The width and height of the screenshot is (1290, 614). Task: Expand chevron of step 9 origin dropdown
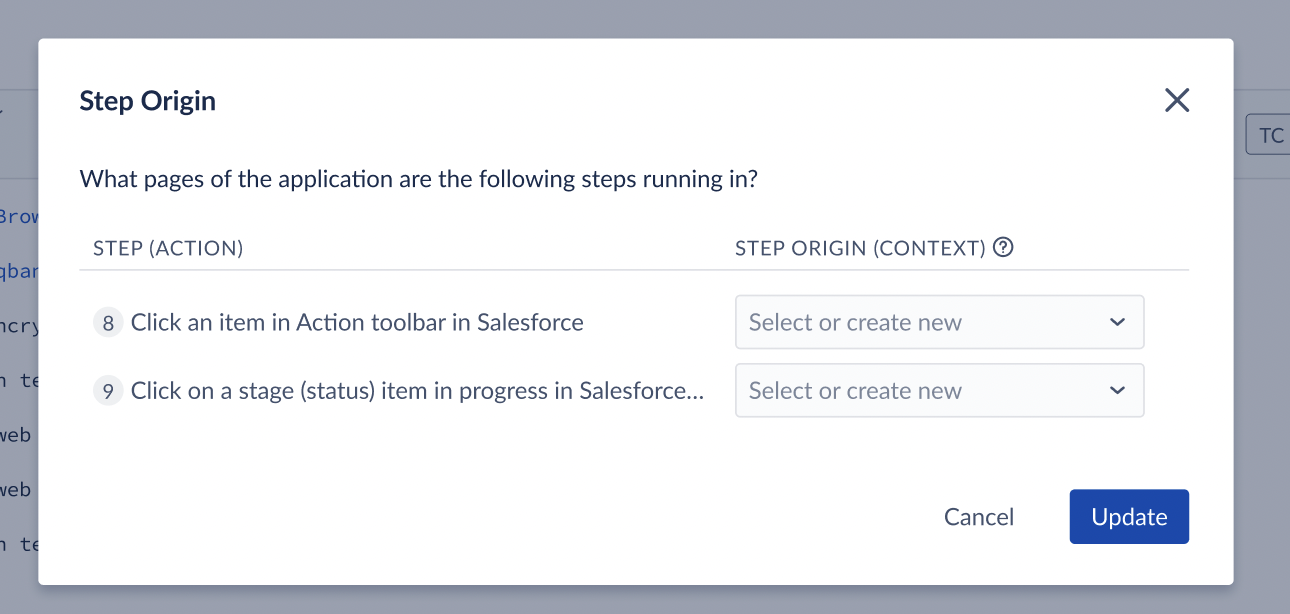1118,390
